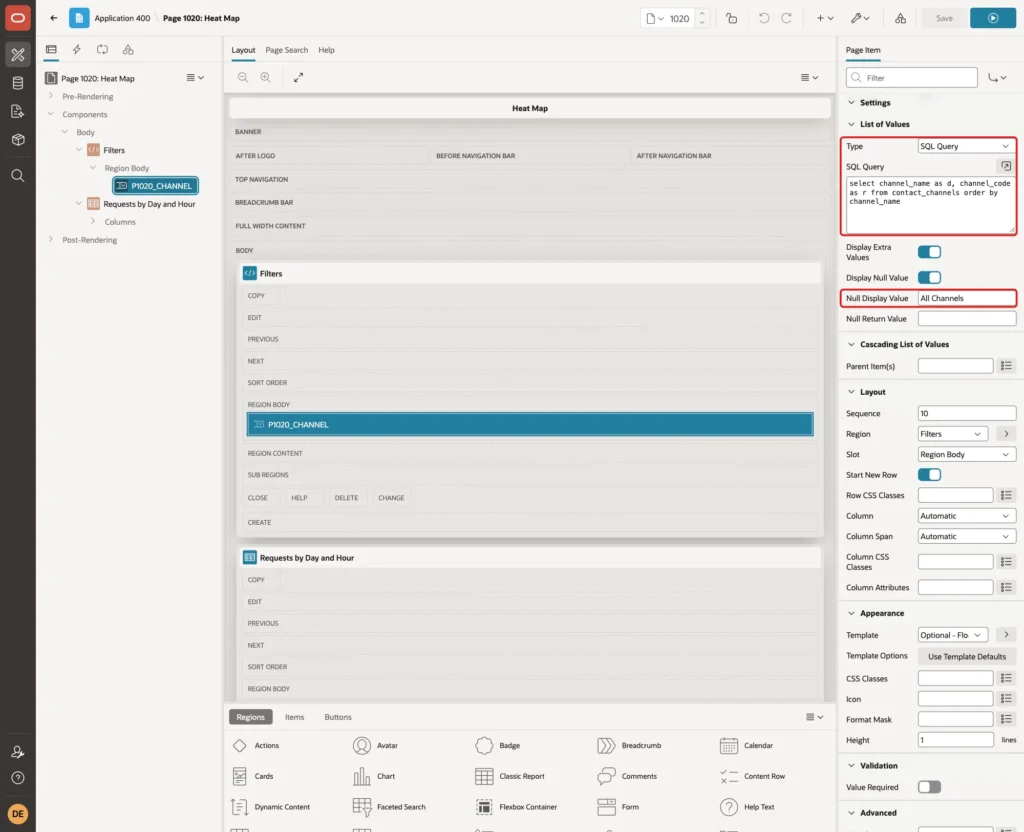Focus the property Filter search box
1024x832 pixels.
click(x=912, y=78)
